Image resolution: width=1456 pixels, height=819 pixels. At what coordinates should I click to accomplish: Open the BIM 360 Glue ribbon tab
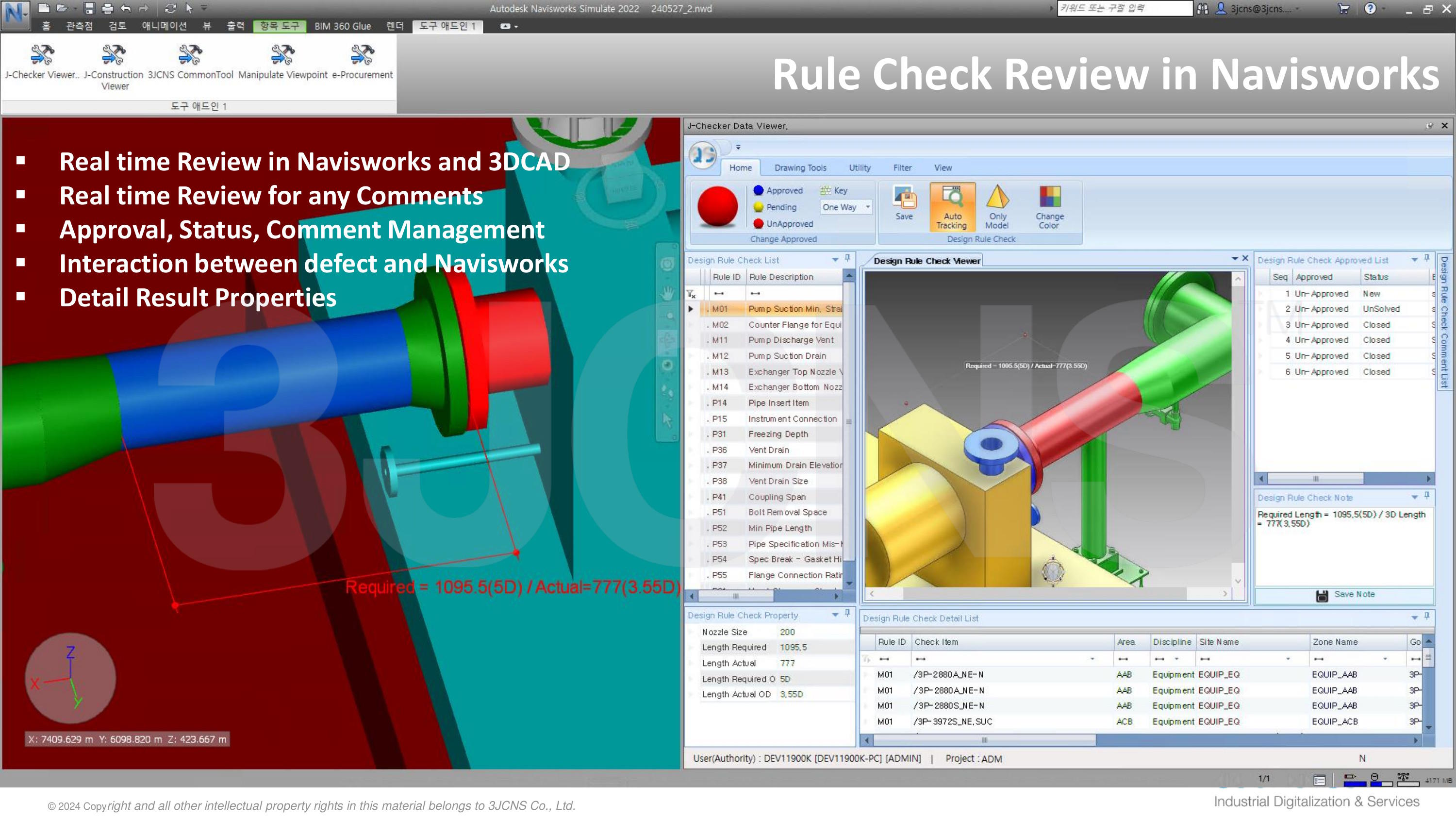[343, 26]
